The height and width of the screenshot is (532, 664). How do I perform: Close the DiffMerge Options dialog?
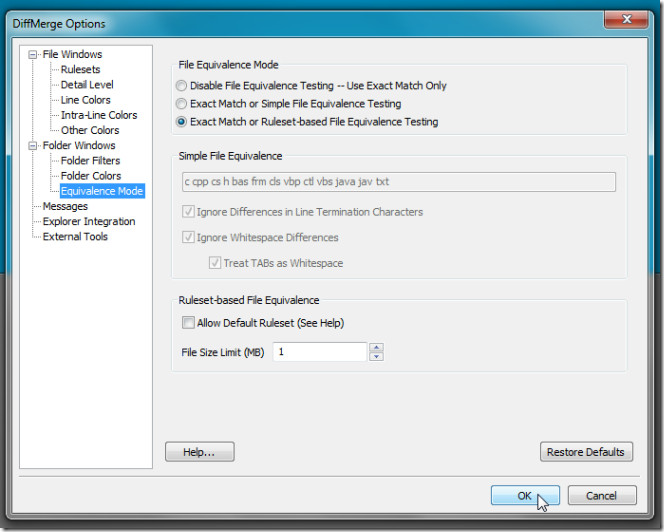[626, 19]
